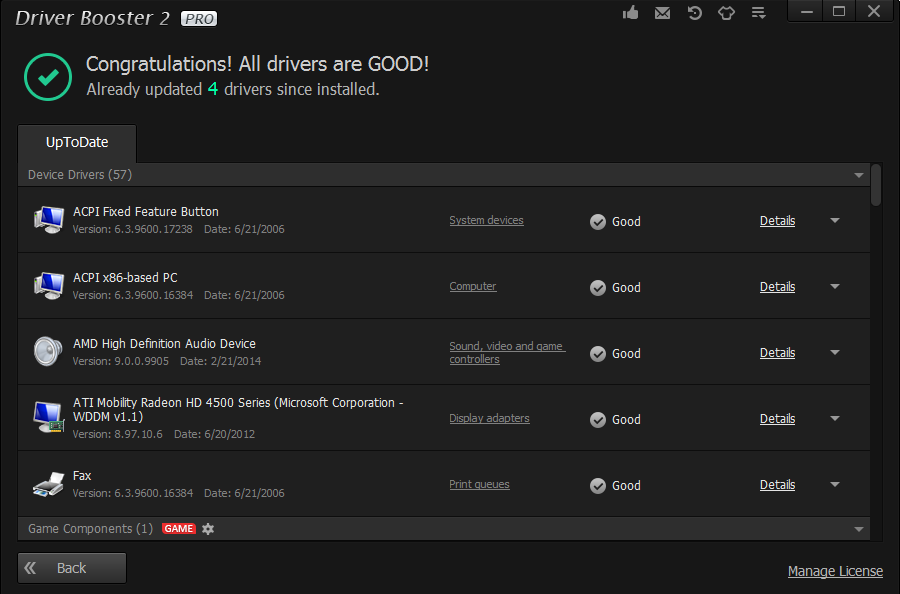Click the Back button
The image size is (900, 594).
pos(72,568)
